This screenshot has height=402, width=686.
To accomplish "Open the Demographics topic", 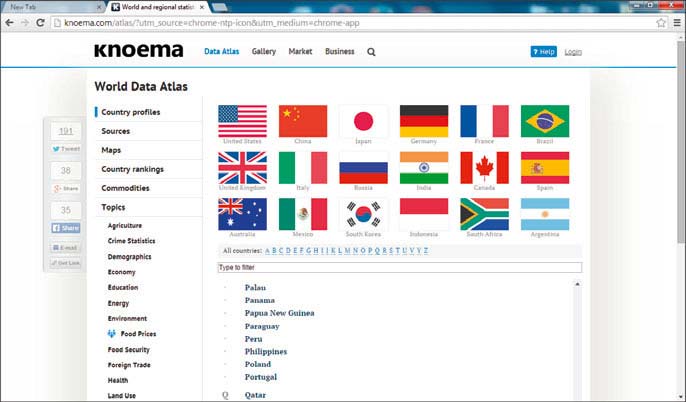I will point(130,257).
